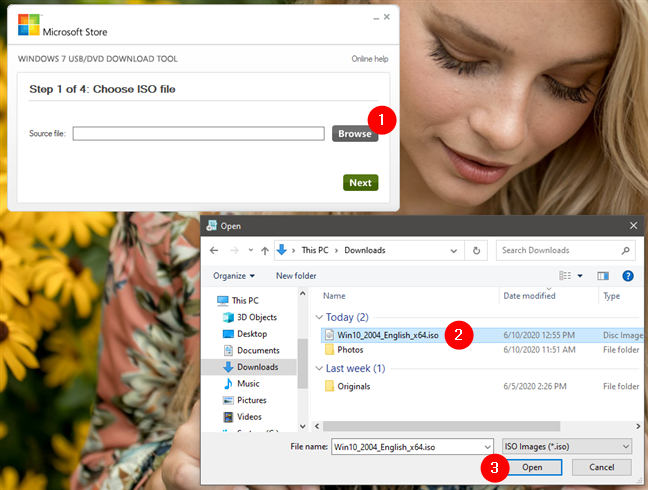This screenshot has width=648, height=490.
Task: Click the Pictures icon in navigation pane
Action: tap(228, 400)
